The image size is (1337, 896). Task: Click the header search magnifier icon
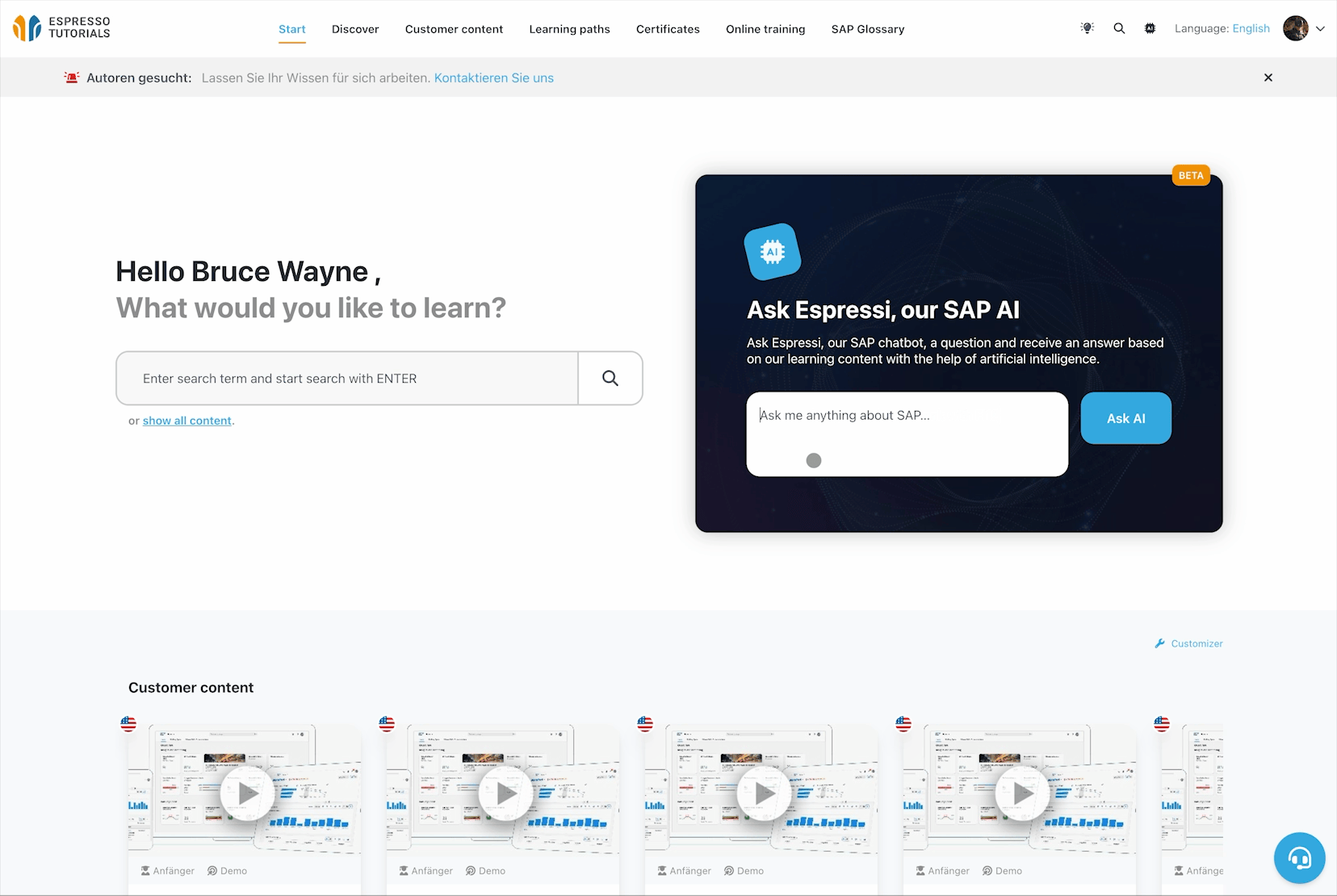(x=1119, y=28)
